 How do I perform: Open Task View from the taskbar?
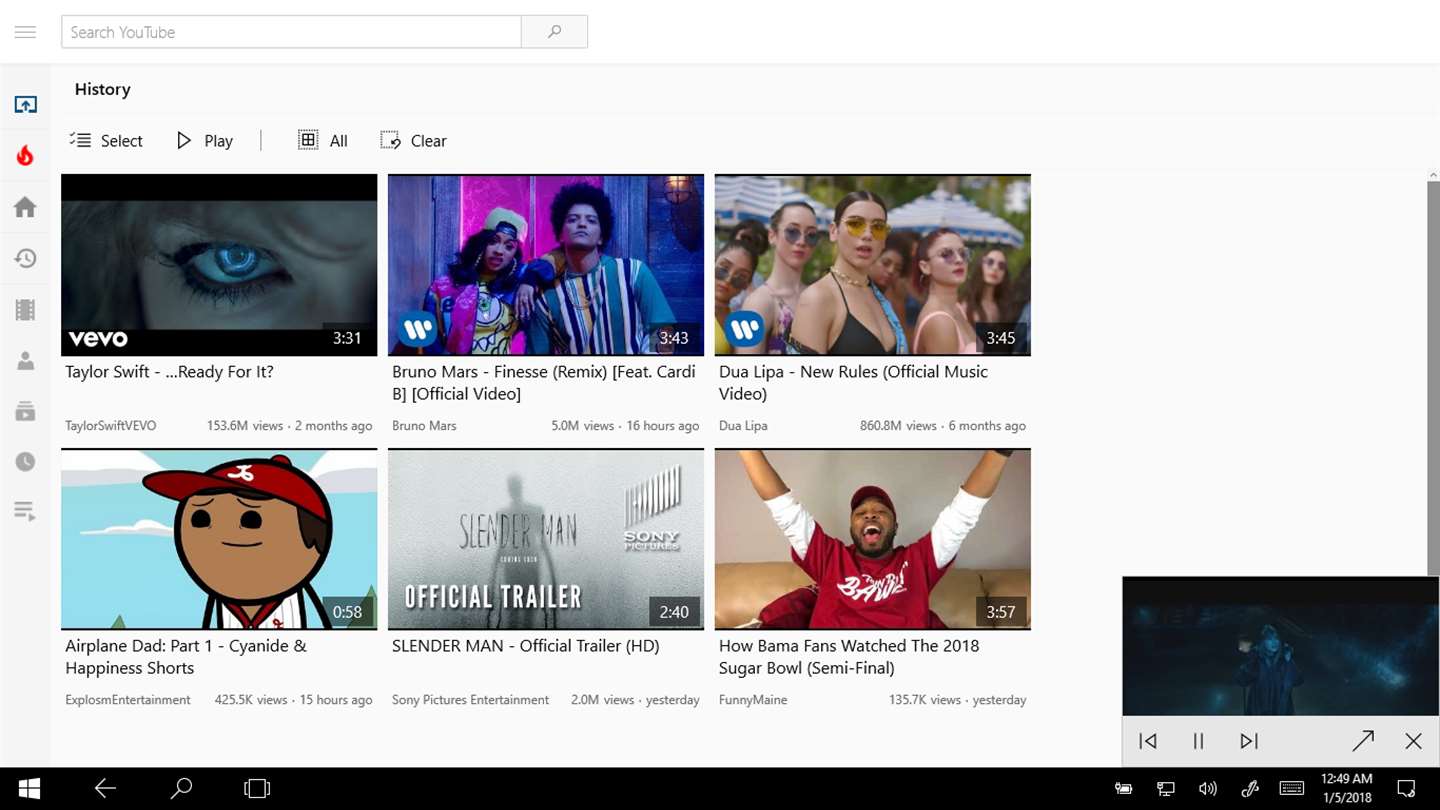[257, 789]
